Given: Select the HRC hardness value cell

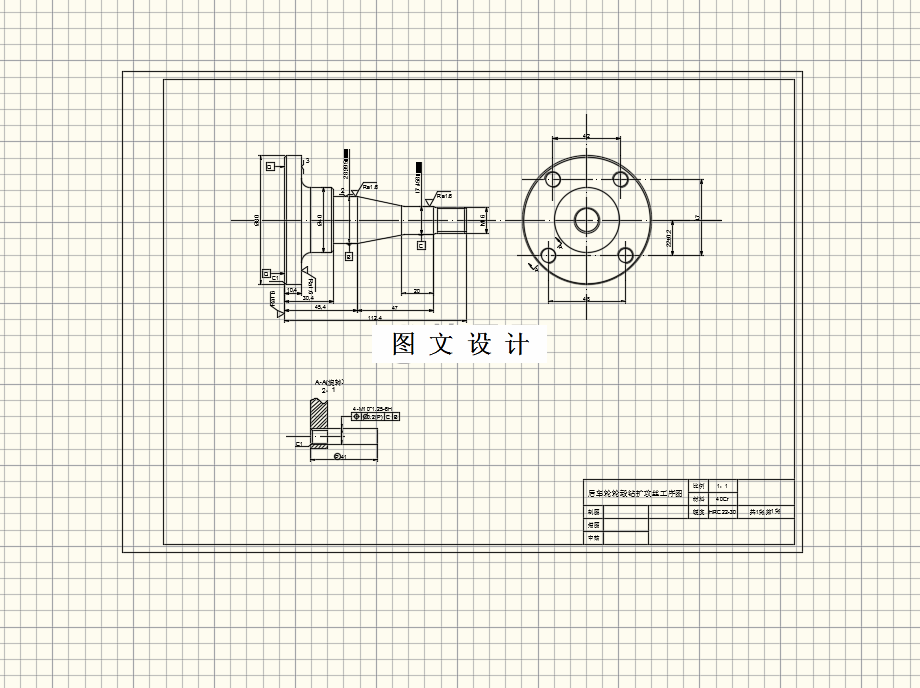Looking at the screenshot, I should tap(722, 512).
